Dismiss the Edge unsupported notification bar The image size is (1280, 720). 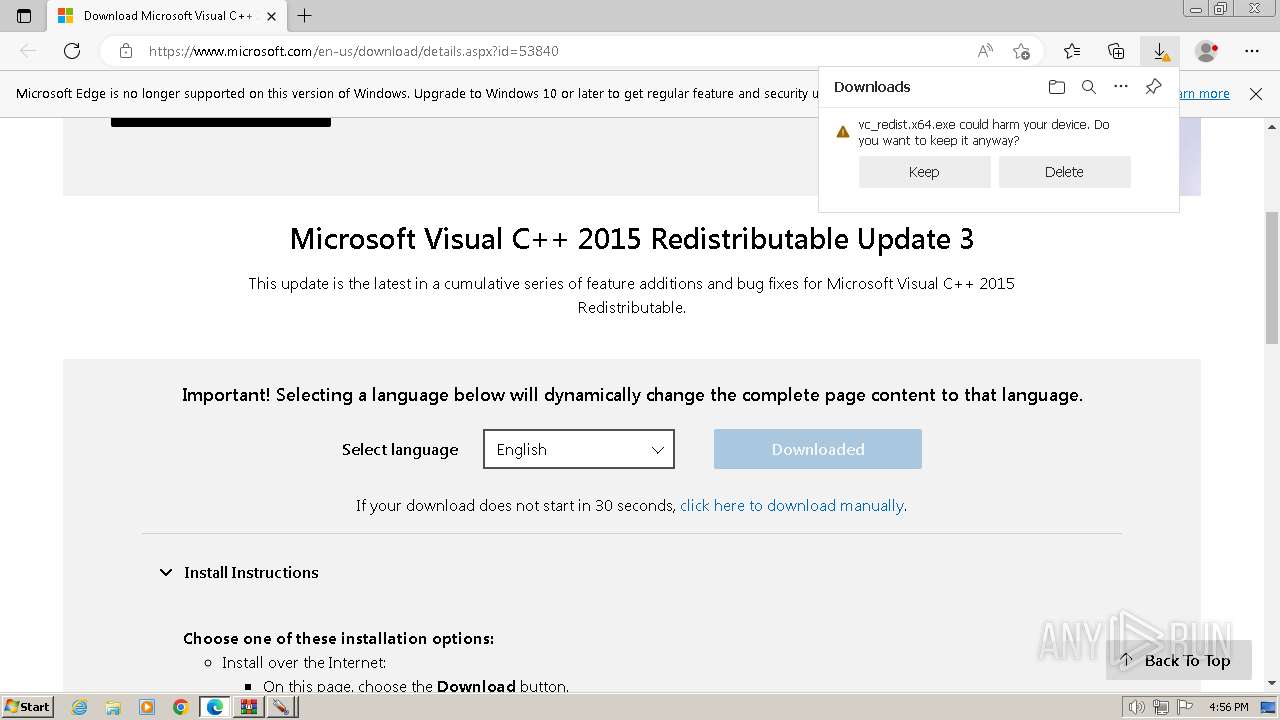(x=1256, y=94)
